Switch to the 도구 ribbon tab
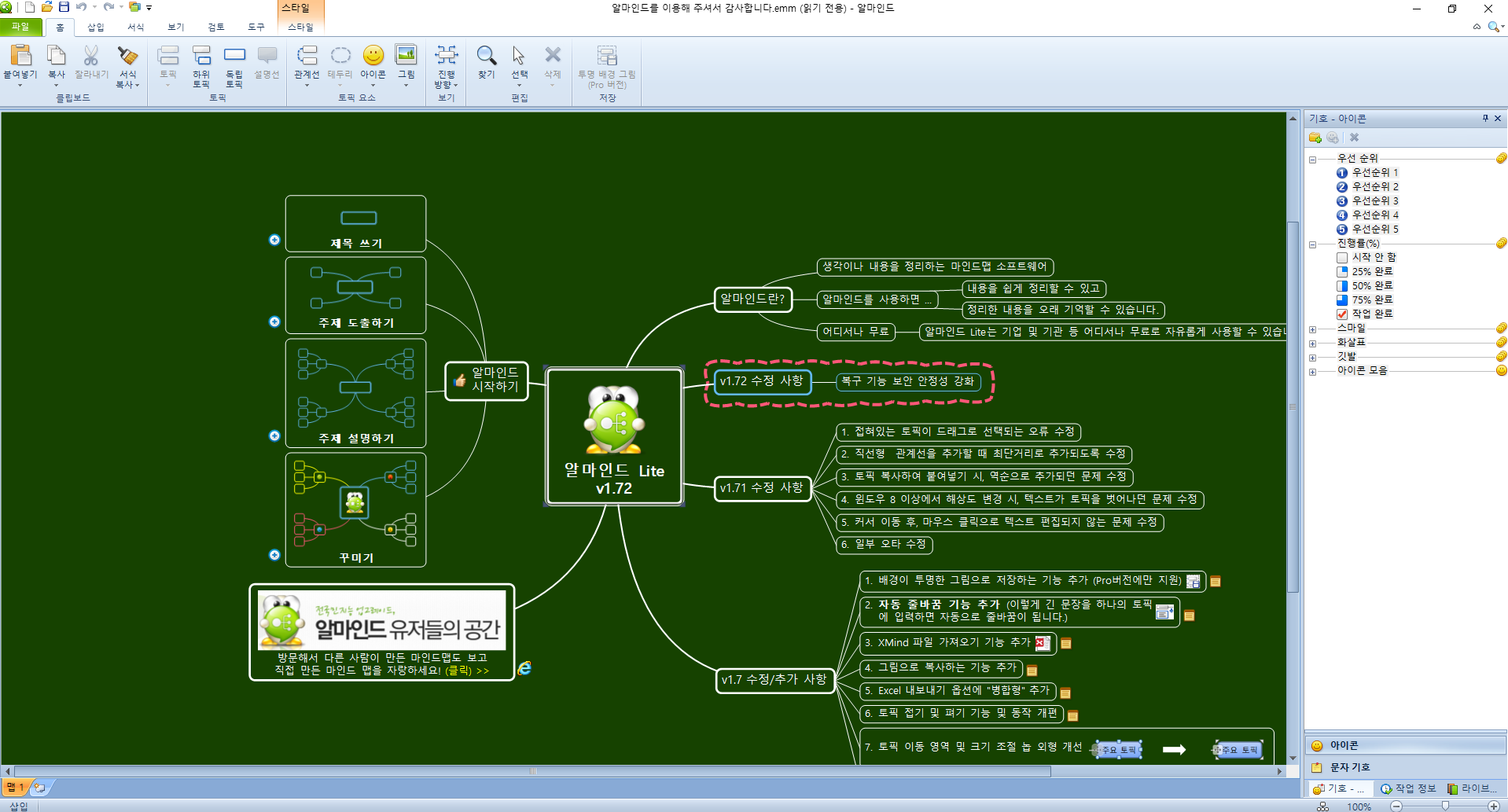Viewport: 1508px width, 812px height. [256, 27]
